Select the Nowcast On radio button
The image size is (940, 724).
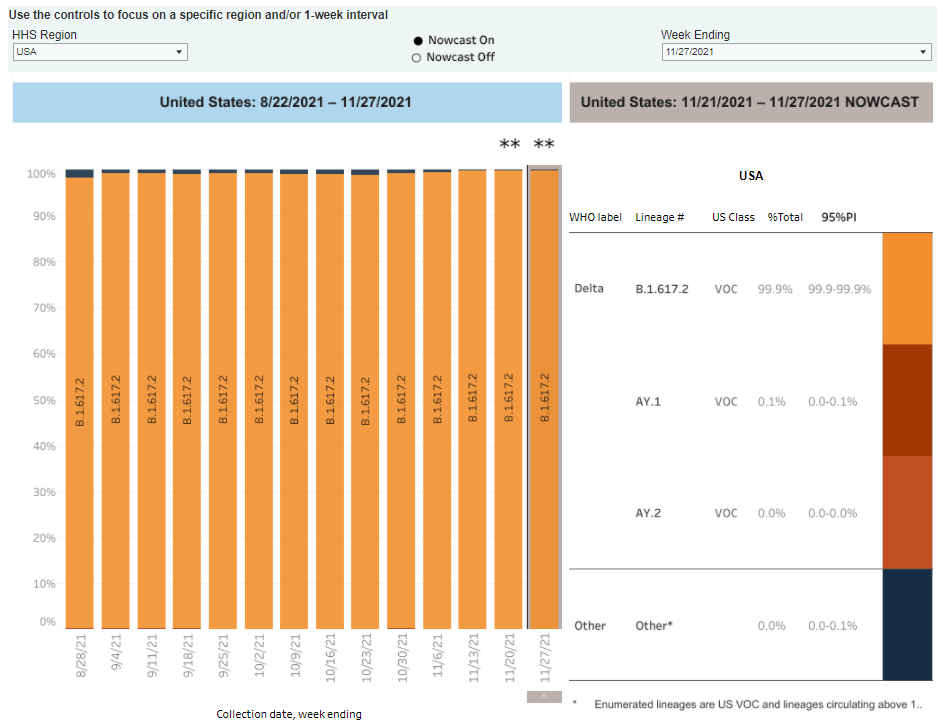coord(417,41)
